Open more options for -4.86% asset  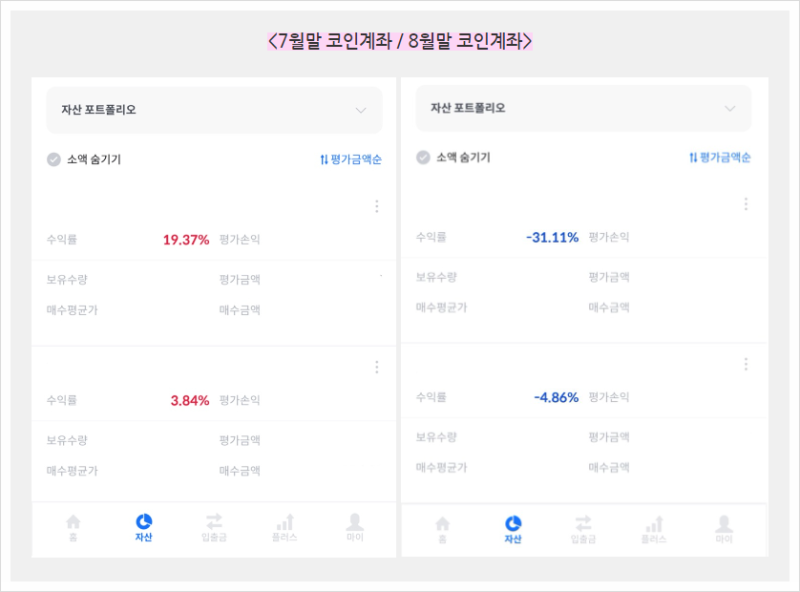(x=746, y=364)
